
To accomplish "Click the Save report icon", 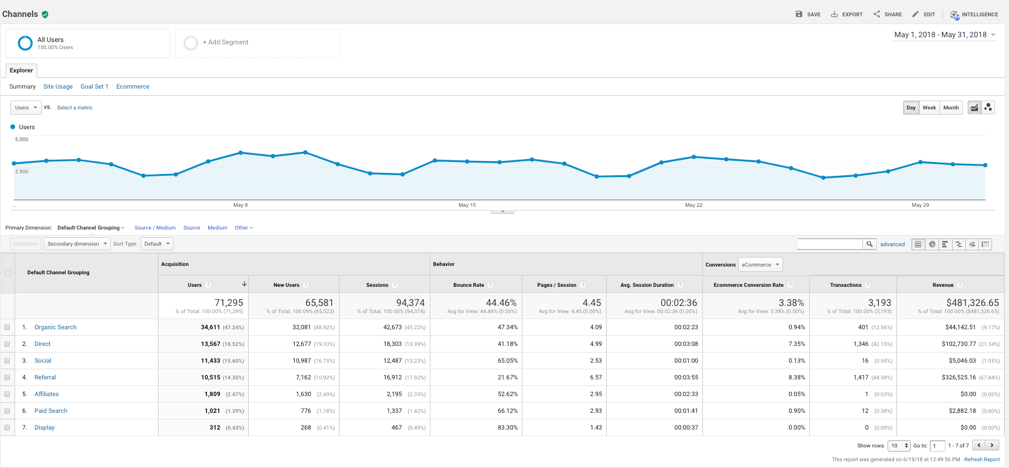I will click(799, 15).
